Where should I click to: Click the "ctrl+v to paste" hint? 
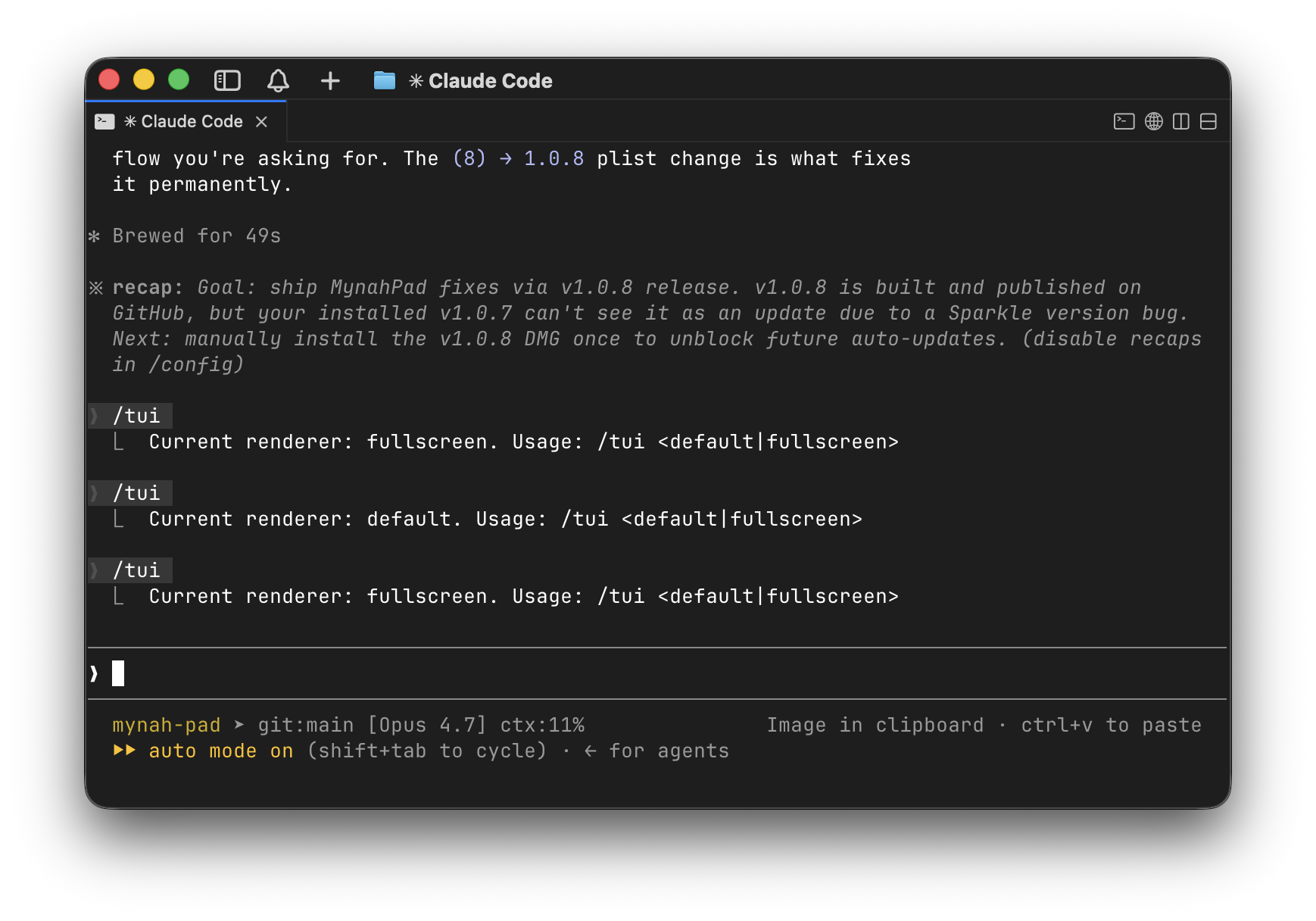[x=1111, y=725]
